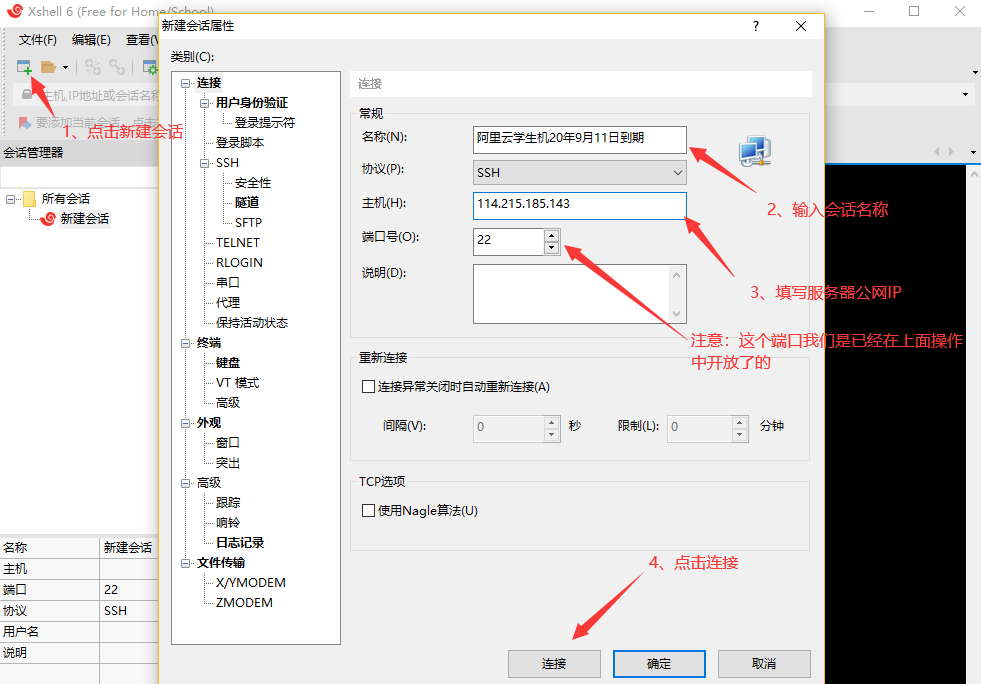Click the computer icon beside the session name field

(x=754, y=148)
